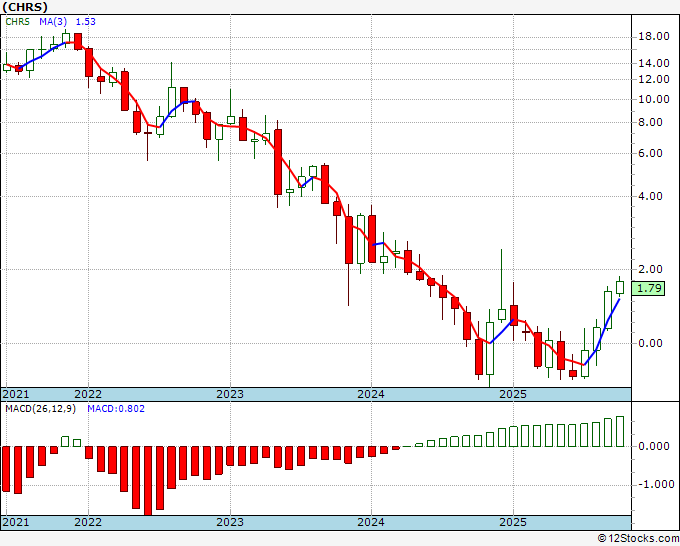Click the tallest rightmost green MACD bar
This screenshot has width=680, height=546.
(x=620, y=432)
